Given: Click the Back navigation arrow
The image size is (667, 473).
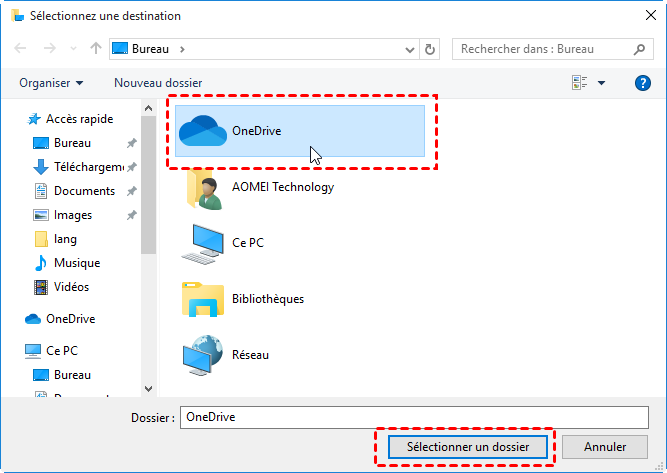Looking at the screenshot, I should [20, 48].
